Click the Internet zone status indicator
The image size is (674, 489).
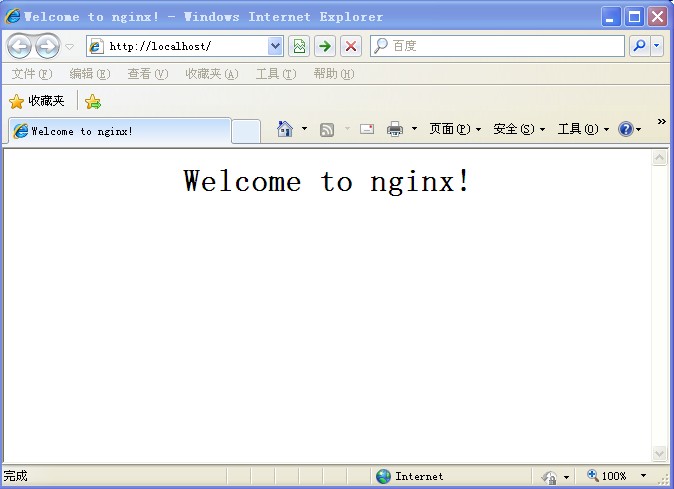410,476
